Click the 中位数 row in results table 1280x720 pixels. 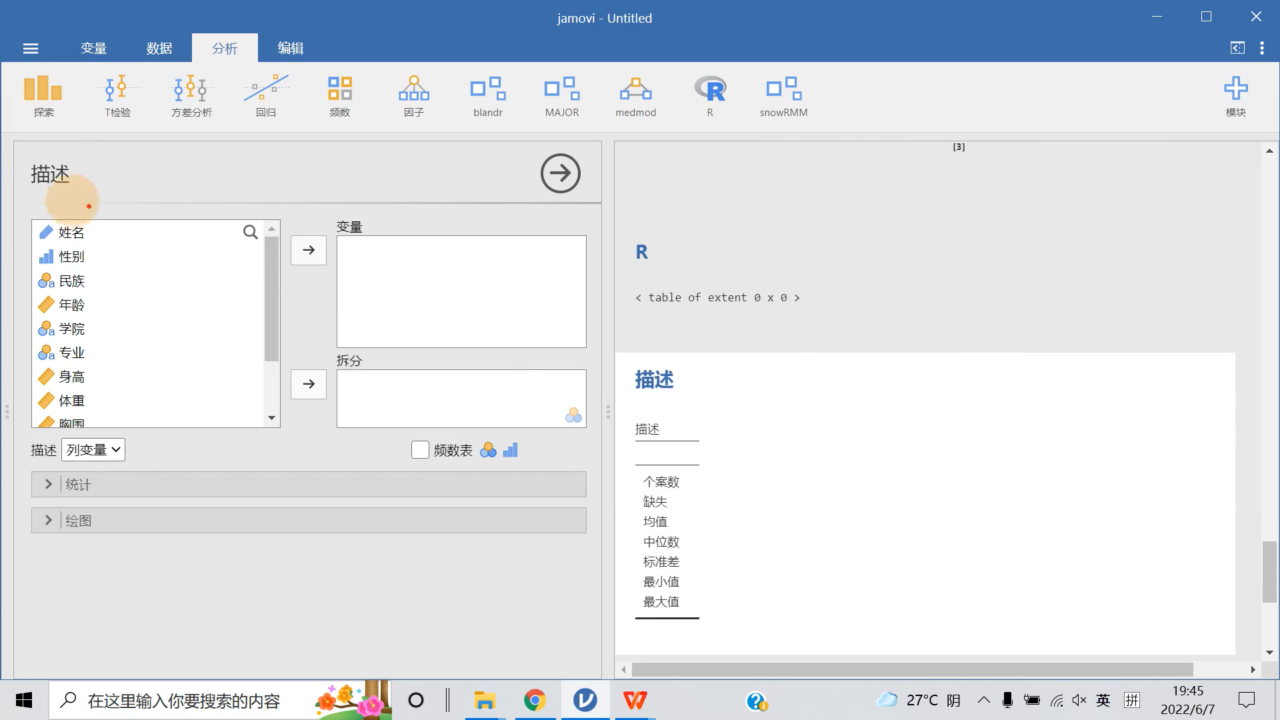(x=661, y=541)
